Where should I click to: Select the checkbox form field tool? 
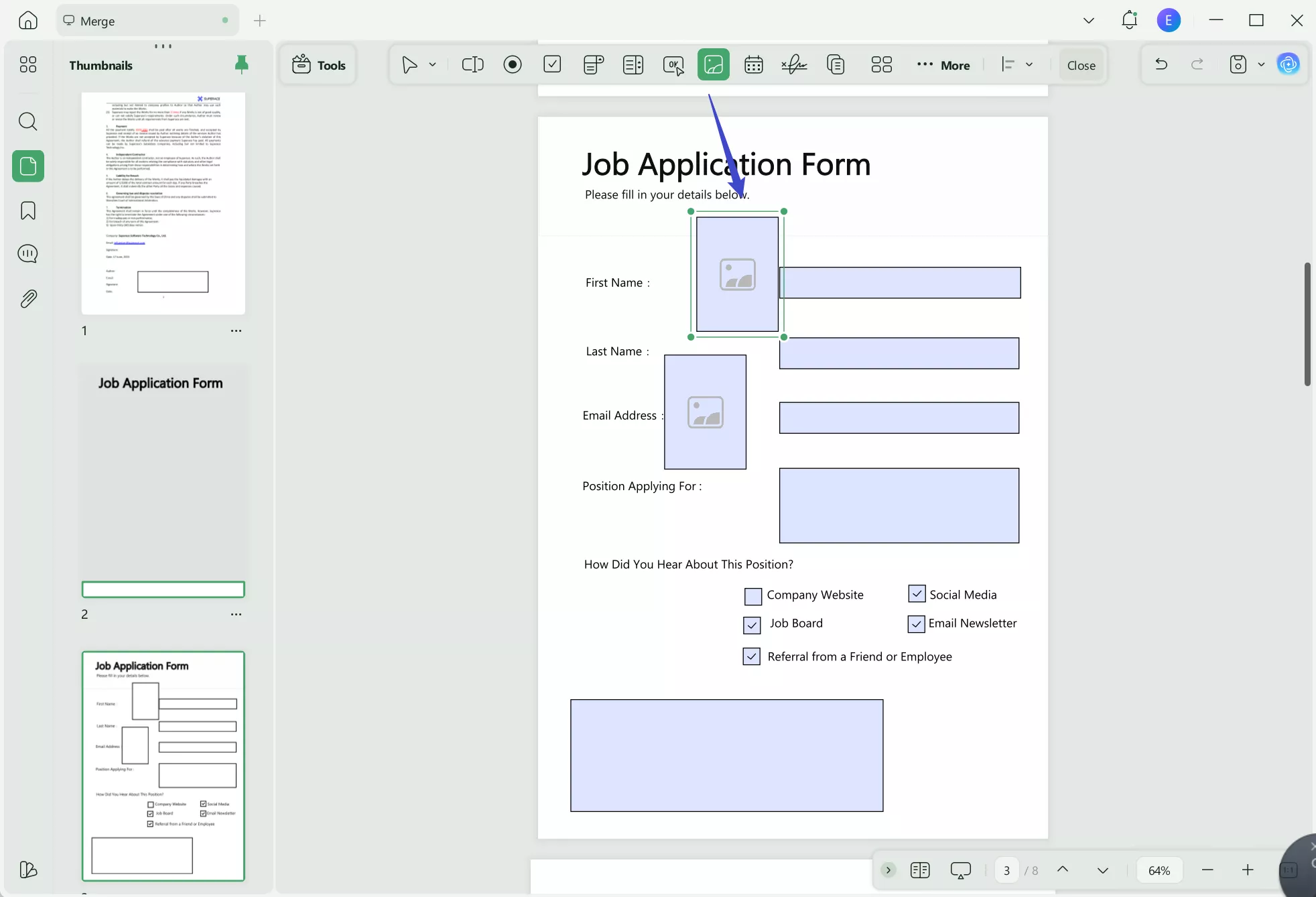(x=552, y=65)
